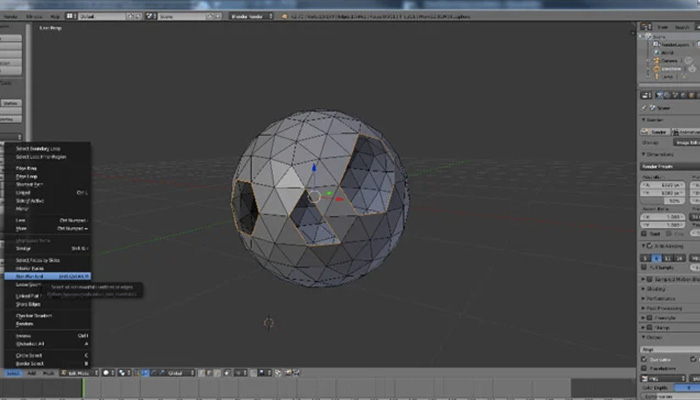Toggle the Overwrite checkbox
The height and width of the screenshot is (400, 700).
(644, 359)
